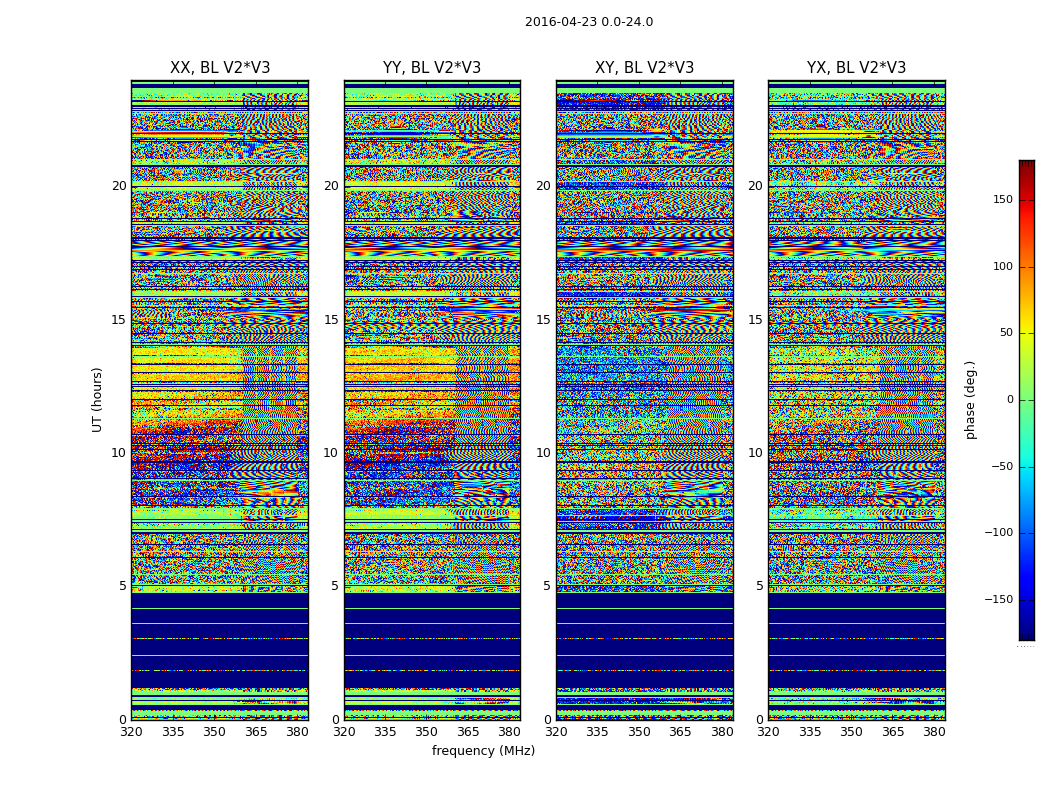Click the phase colorbar gradient
Viewport: 1050px width, 800px height.
coord(1027,400)
